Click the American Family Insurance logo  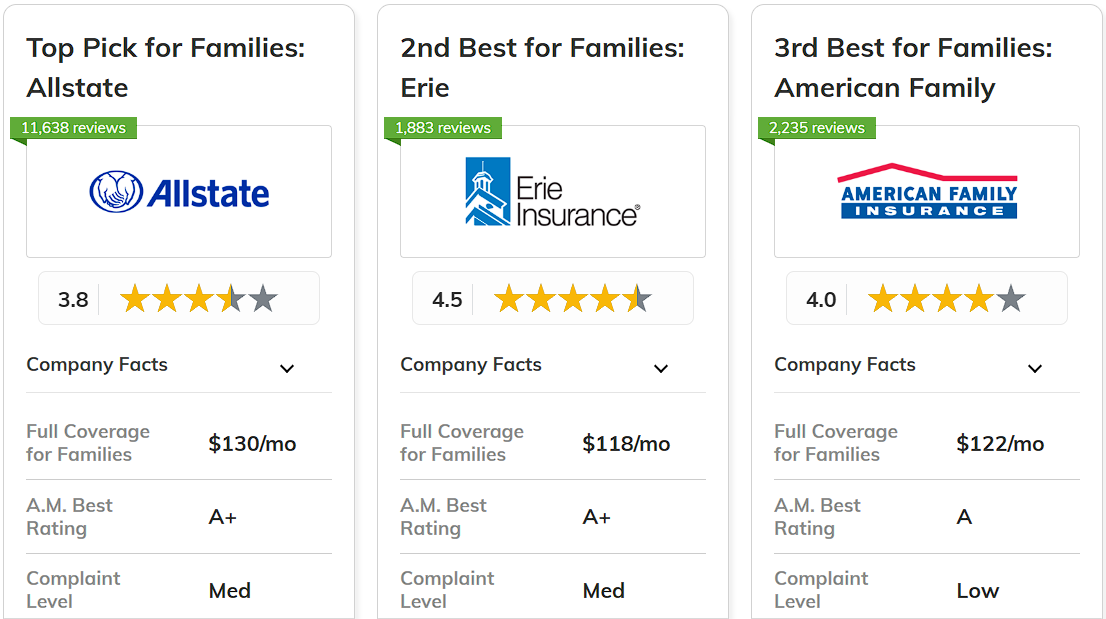point(927,191)
